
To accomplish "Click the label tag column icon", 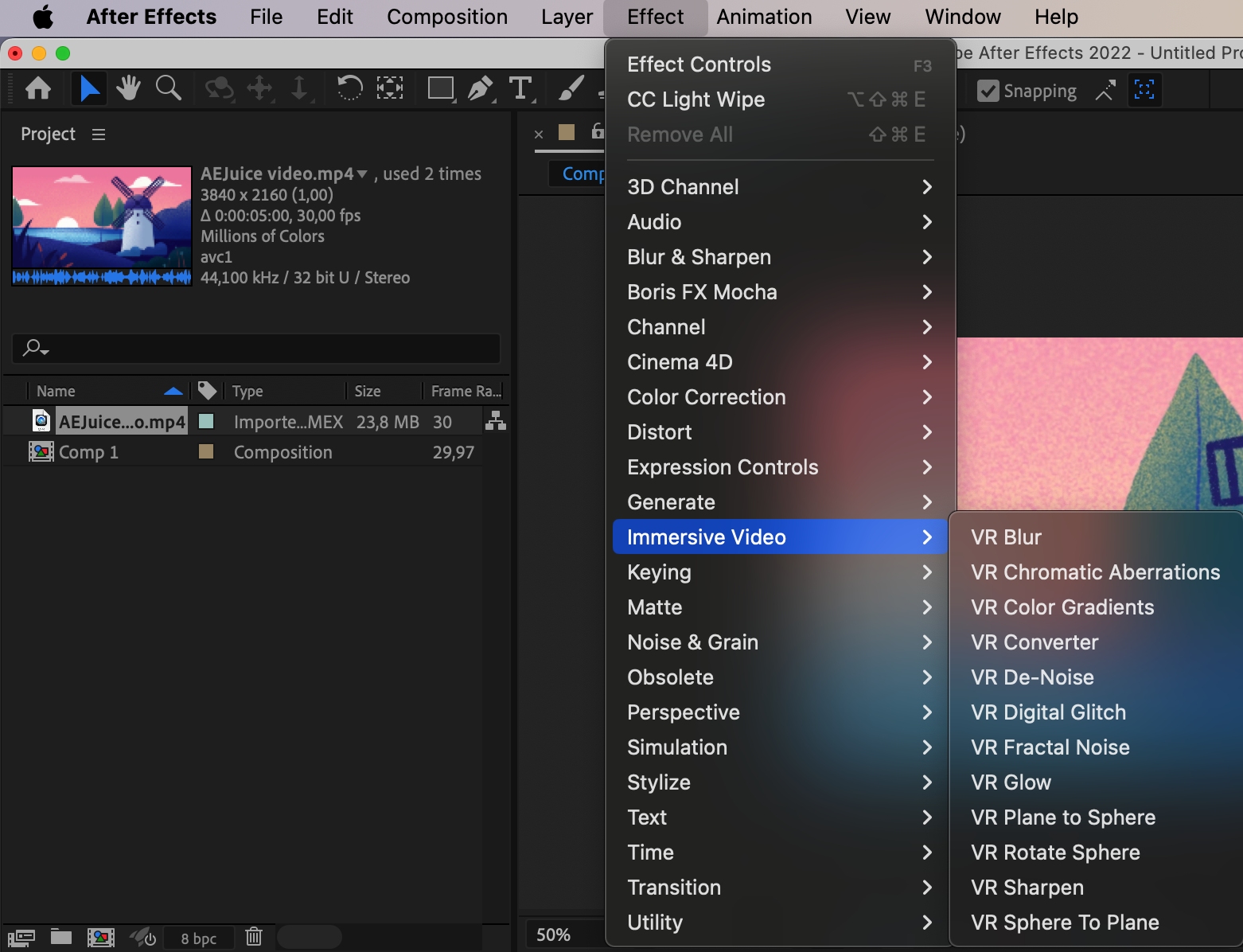I will [207, 390].
